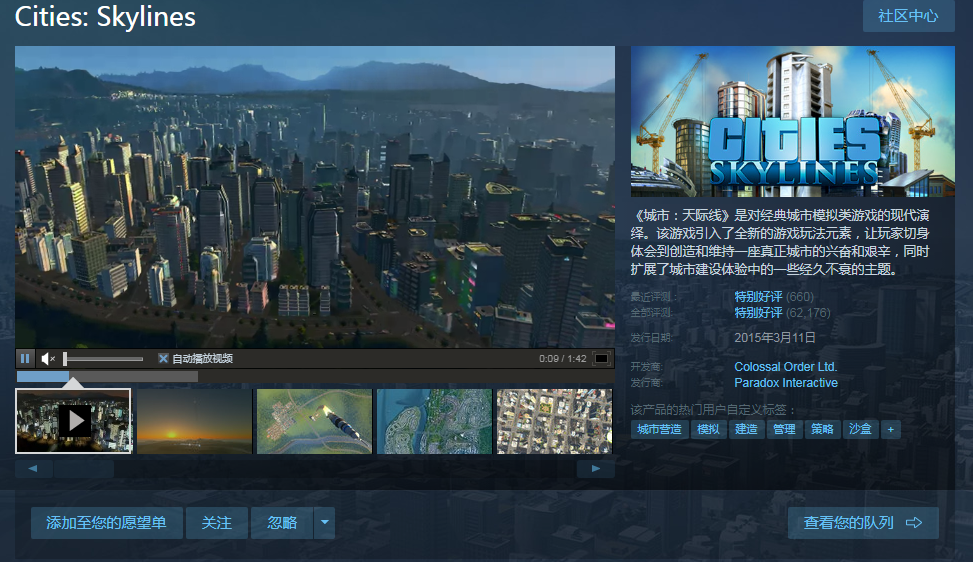Select the 管理 tag
973x562 pixels.
pyautogui.click(x=784, y=429)
